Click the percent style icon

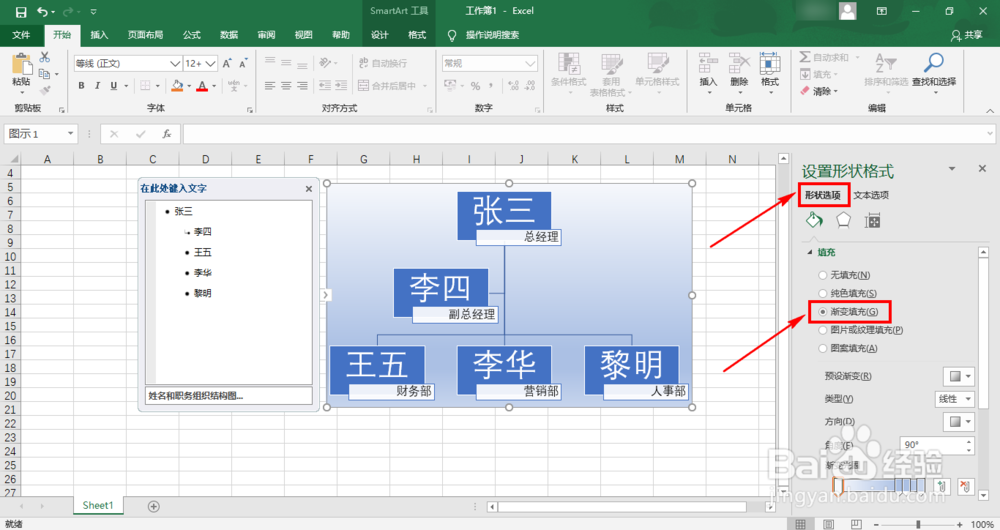[475, 85]
